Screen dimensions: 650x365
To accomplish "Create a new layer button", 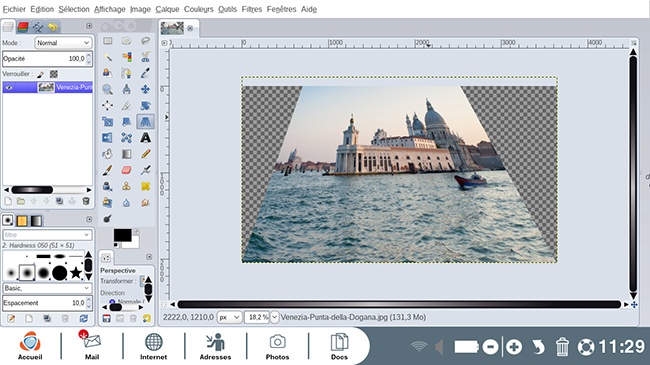I will [x=8, y=201].
